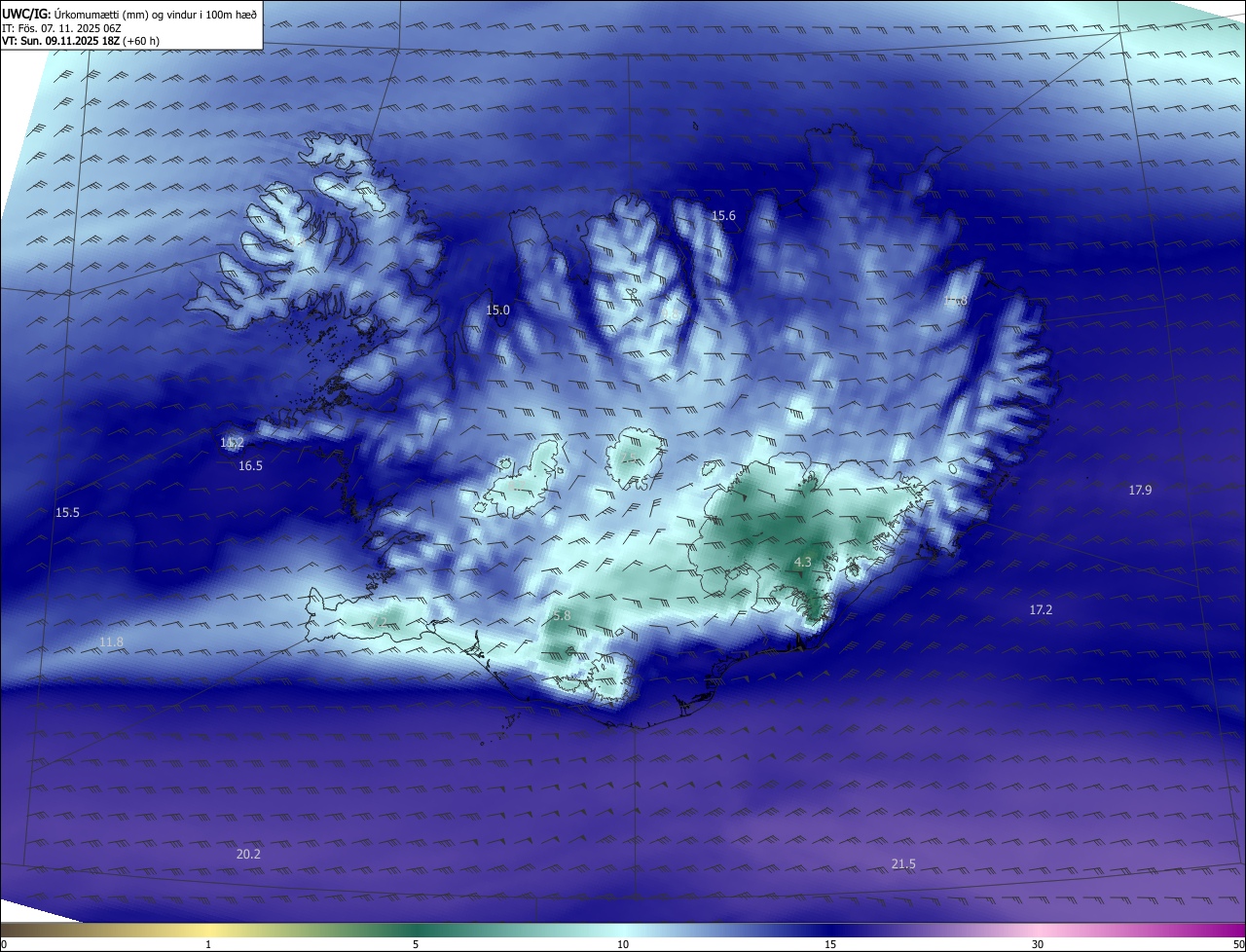Click the color scale tick label 0

click(x=4, y=944)
